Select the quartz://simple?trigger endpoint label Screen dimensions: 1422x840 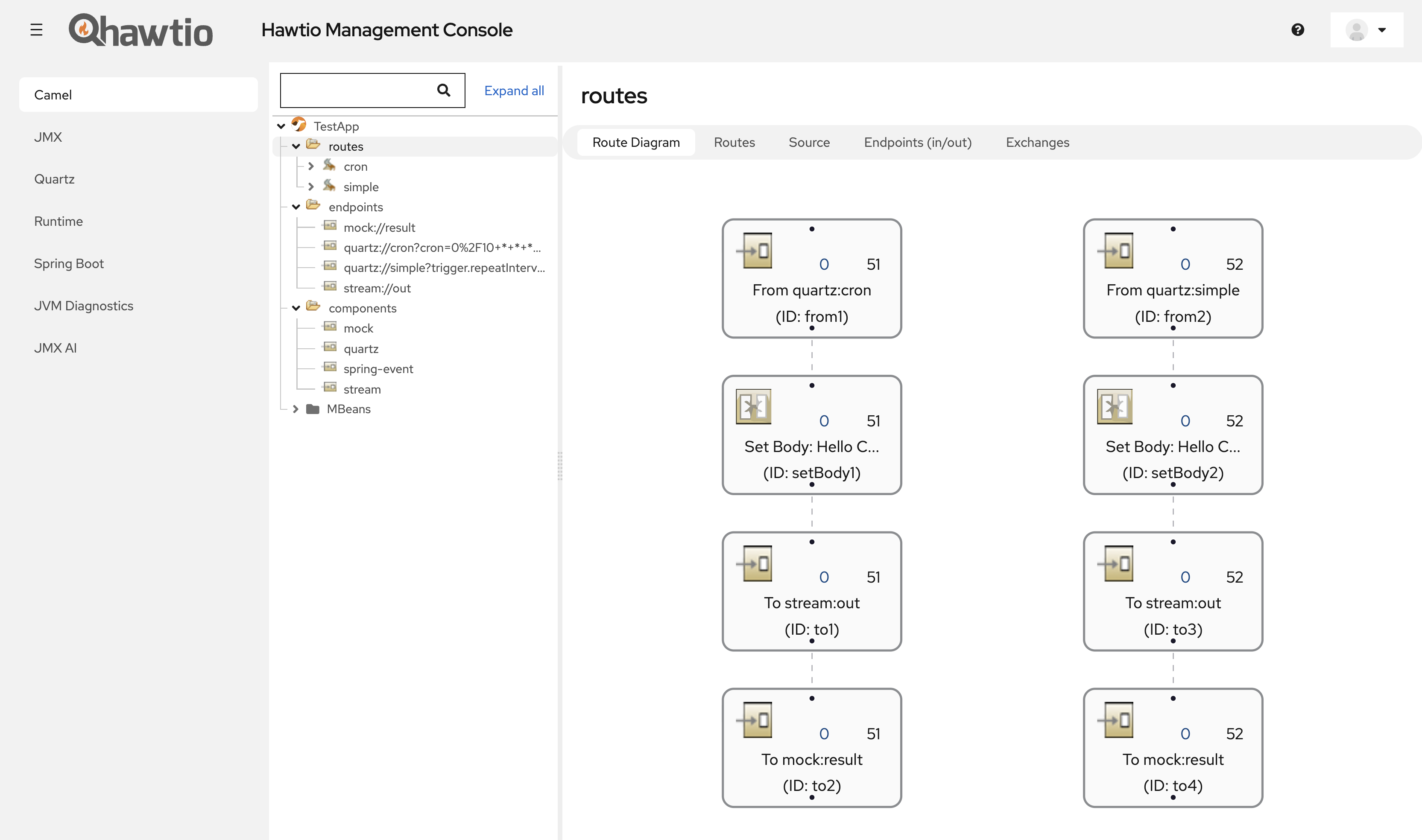[445, 268]
